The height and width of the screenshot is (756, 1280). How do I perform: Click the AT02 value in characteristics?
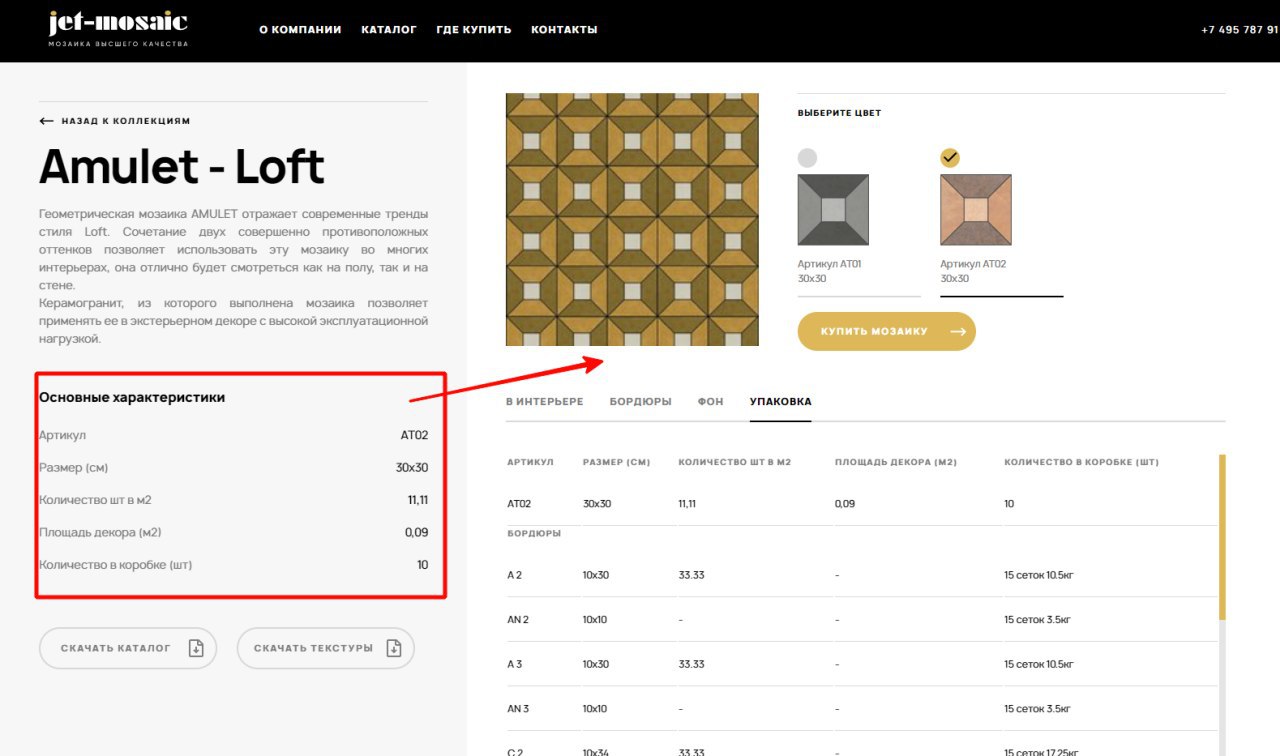[x=414, y=435]
